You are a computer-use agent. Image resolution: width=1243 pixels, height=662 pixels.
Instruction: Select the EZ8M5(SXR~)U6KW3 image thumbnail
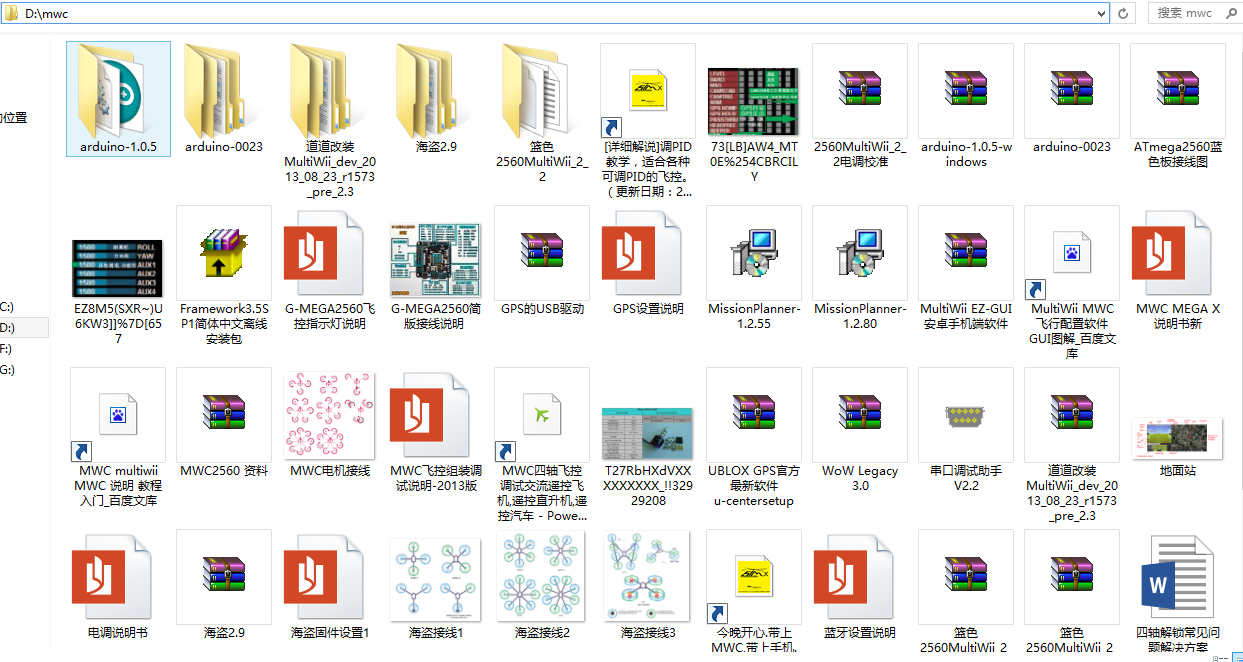point(118,270)
